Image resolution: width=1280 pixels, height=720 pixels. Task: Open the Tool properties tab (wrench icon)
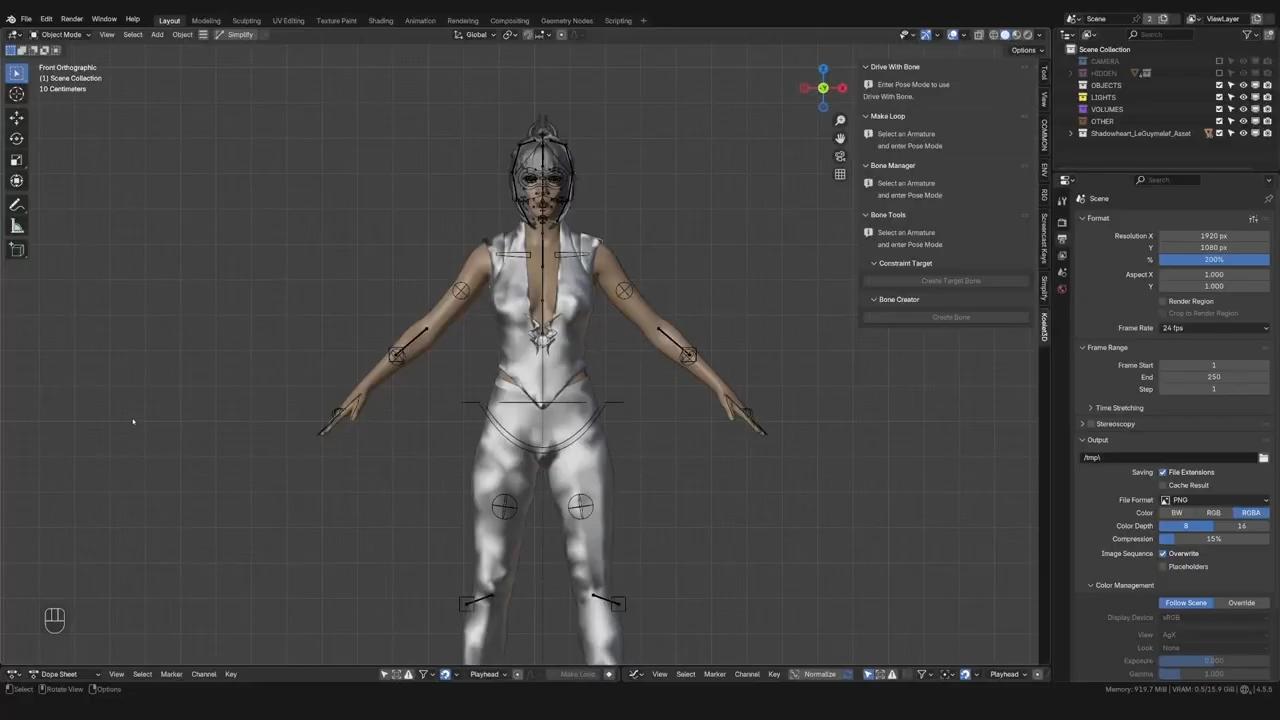(x=1062, y=201)
